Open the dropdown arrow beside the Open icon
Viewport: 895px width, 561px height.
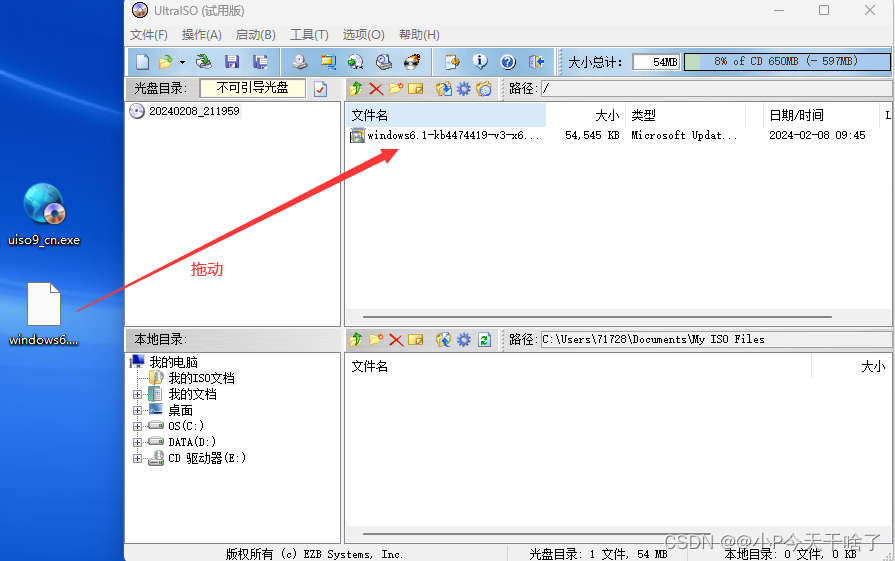pyautogui.click(x=183, y=62)
